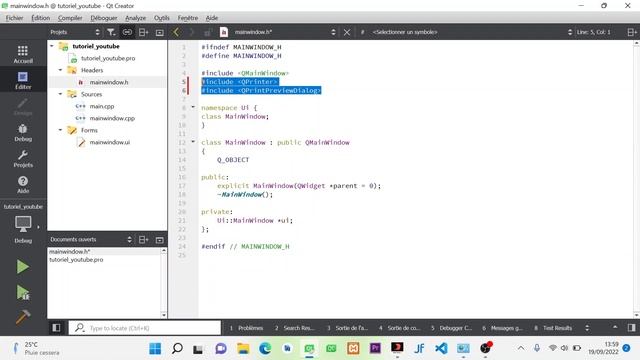Toggle the right sidebar visibility
The width and height of the screenshot is (640, 360).
(x=631, y=328)
